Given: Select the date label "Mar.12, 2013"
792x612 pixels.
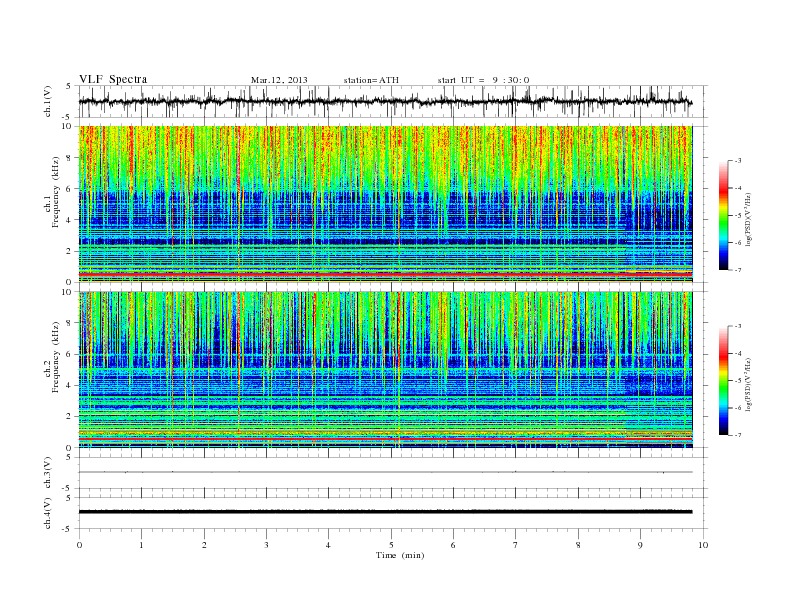Looking at the screenshot, I should coord(279,80).
